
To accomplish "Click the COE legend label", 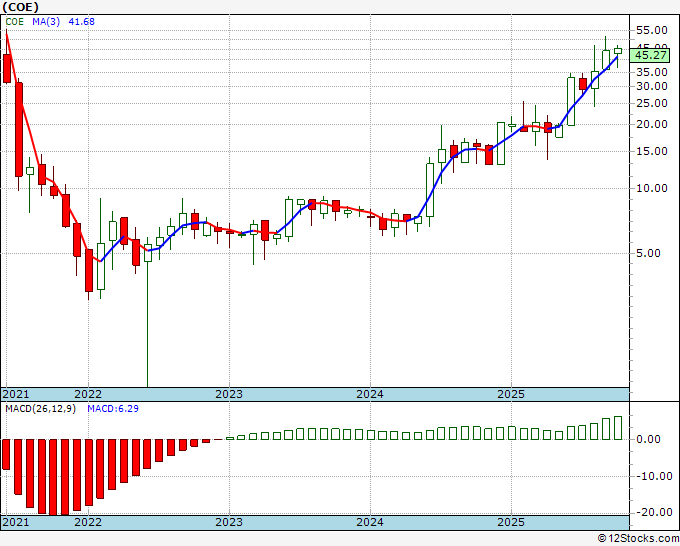I will click(14, 22).
